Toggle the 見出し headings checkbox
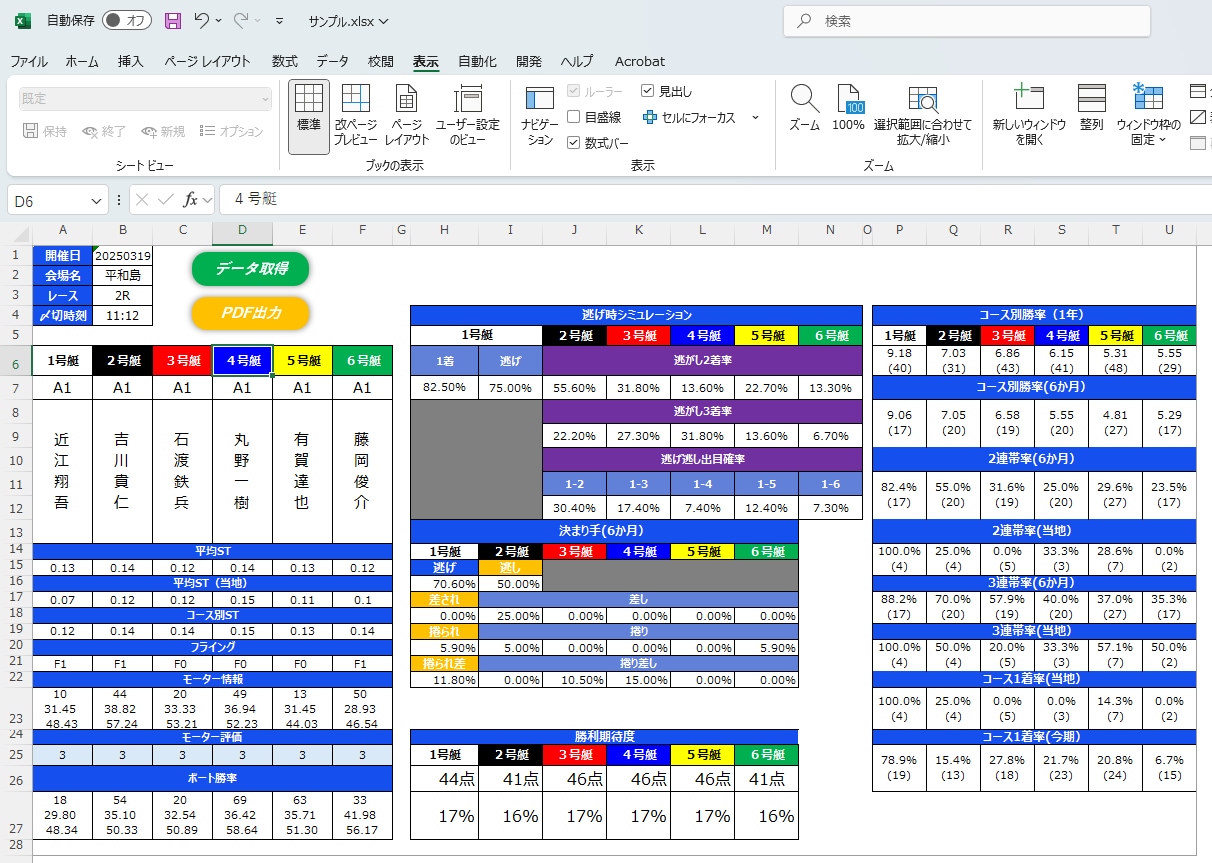This screenshot has height=863, width=1212. coord(648,91)
